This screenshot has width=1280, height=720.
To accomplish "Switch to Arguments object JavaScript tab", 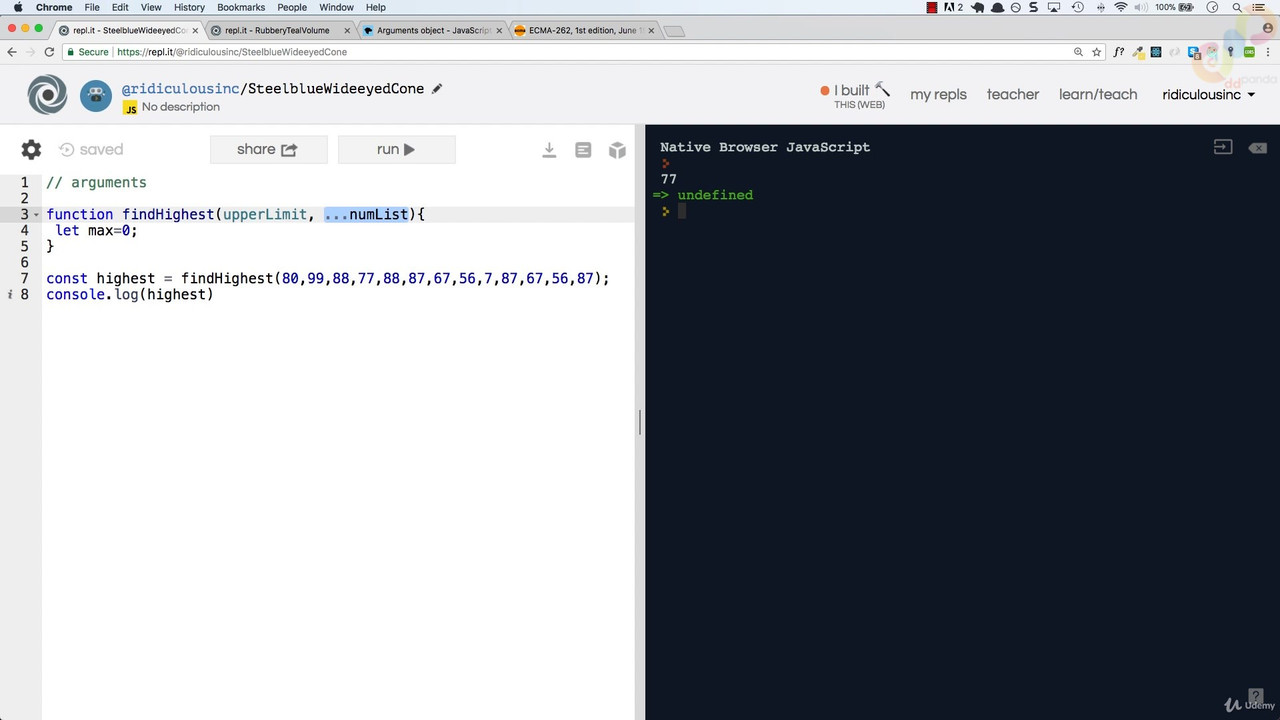I will point(433,30).
